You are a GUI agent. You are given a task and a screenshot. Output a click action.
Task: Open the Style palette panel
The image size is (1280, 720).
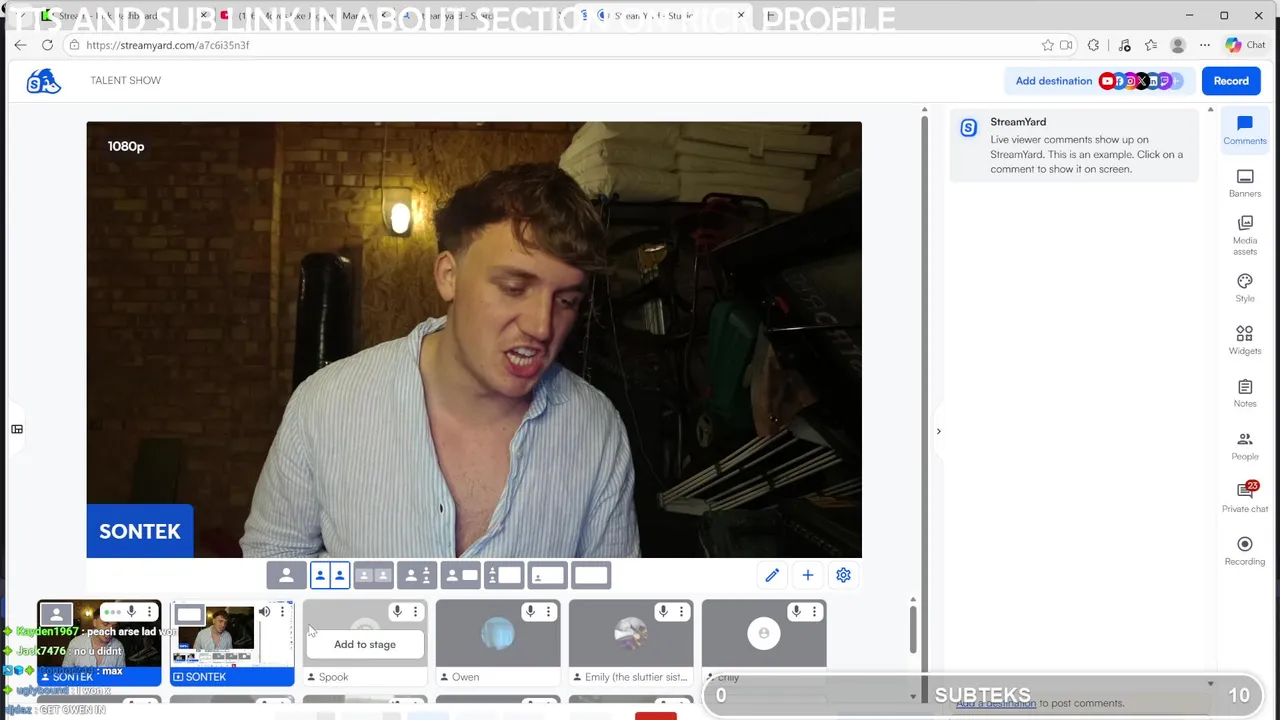point(1245,288)
